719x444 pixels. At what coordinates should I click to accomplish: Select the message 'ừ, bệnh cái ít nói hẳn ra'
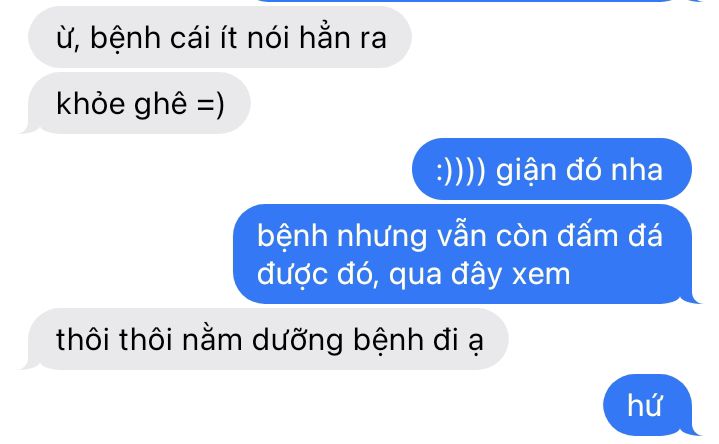pos(220,37)
